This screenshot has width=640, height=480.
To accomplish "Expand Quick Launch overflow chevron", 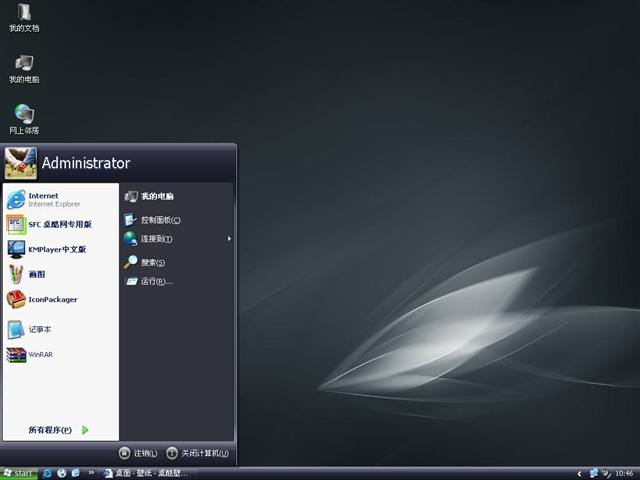I will [91, 473].
